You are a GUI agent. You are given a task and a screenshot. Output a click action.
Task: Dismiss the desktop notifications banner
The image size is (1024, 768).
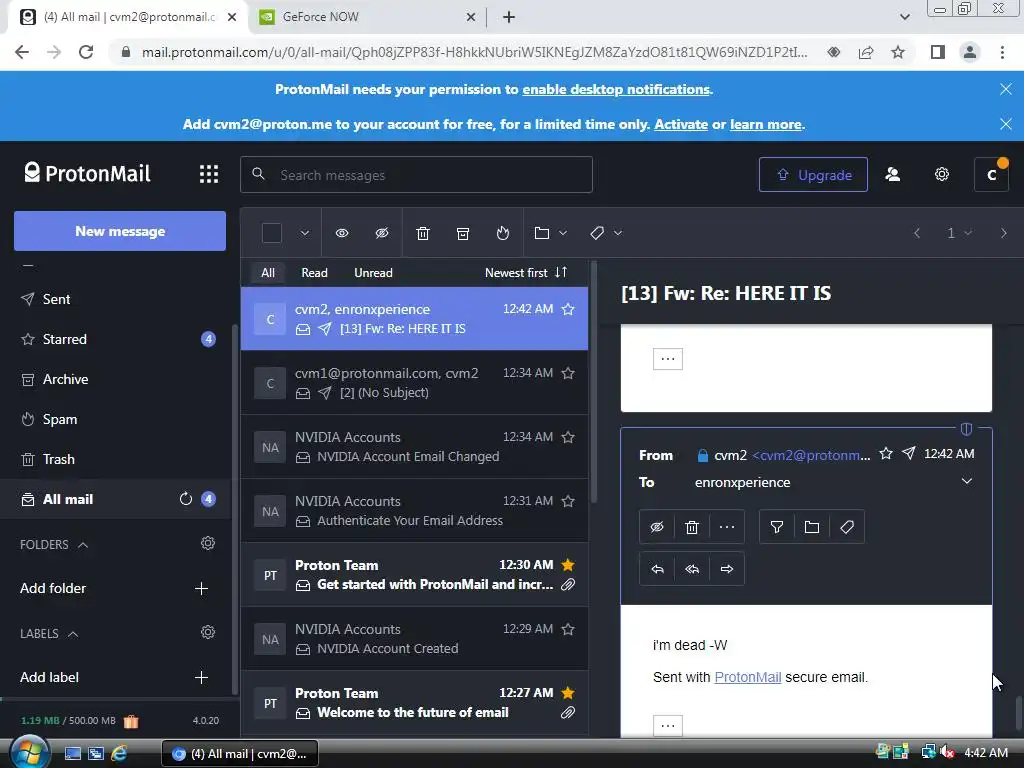click(x=1006, y=89)
